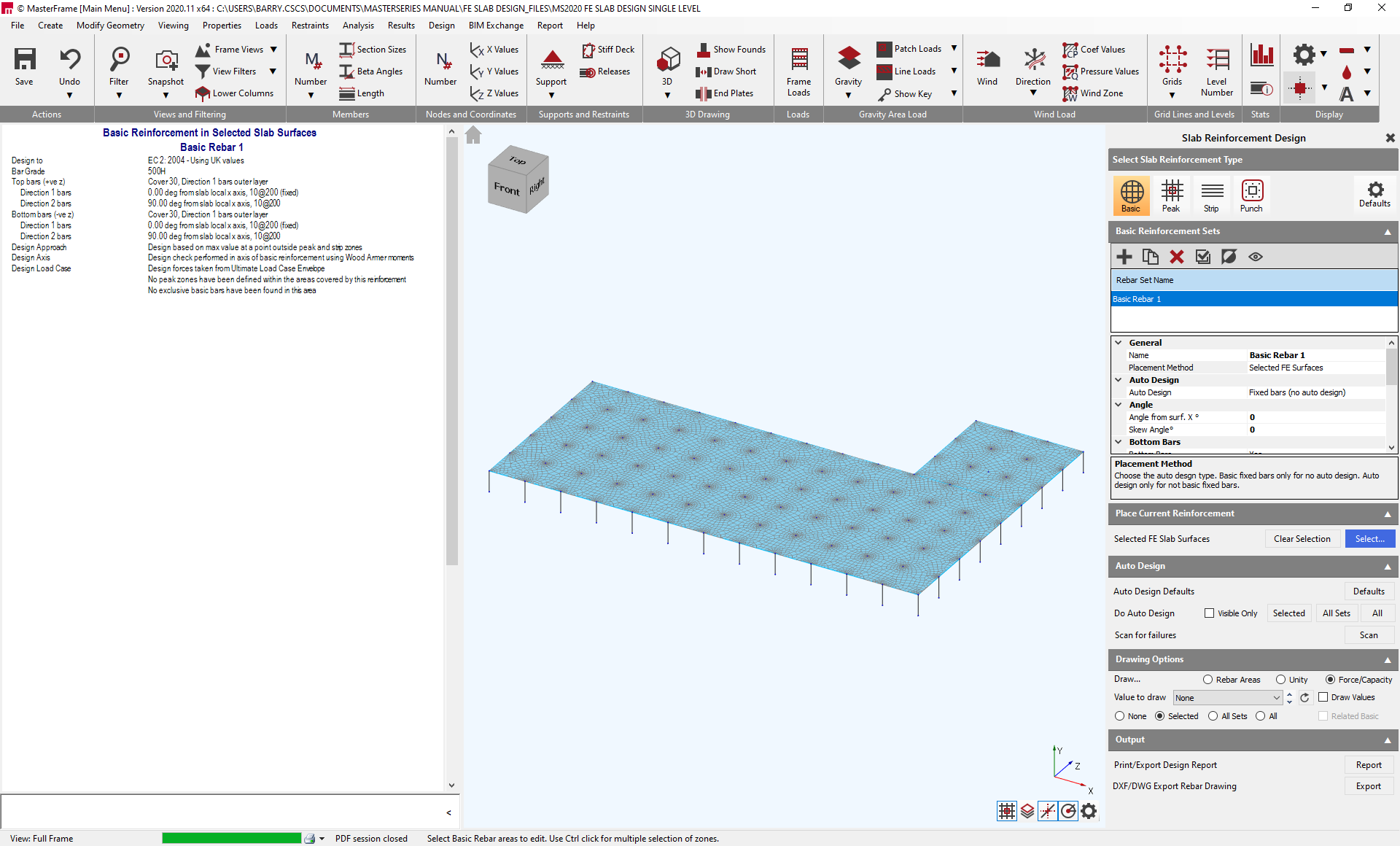Open the Analysis menu
1400x846 pixels.
[x=358, y=26]
